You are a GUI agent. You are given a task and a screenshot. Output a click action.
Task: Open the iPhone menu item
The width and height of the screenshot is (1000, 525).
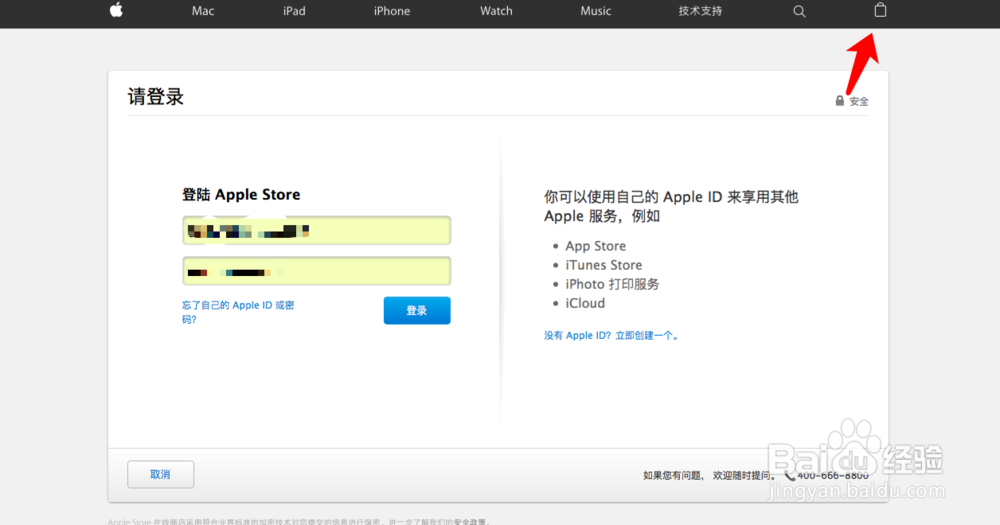tap(392, 11)
